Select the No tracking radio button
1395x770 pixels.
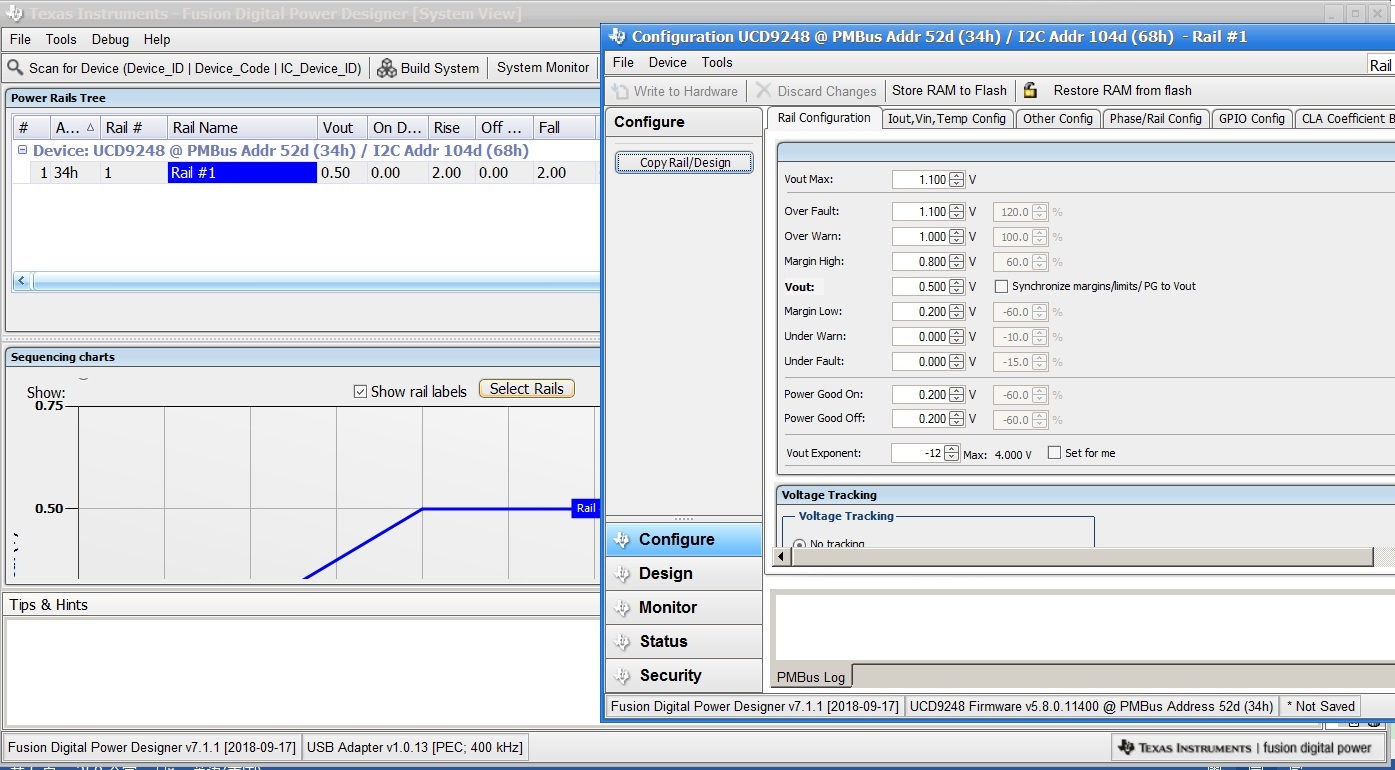(799, 544)
